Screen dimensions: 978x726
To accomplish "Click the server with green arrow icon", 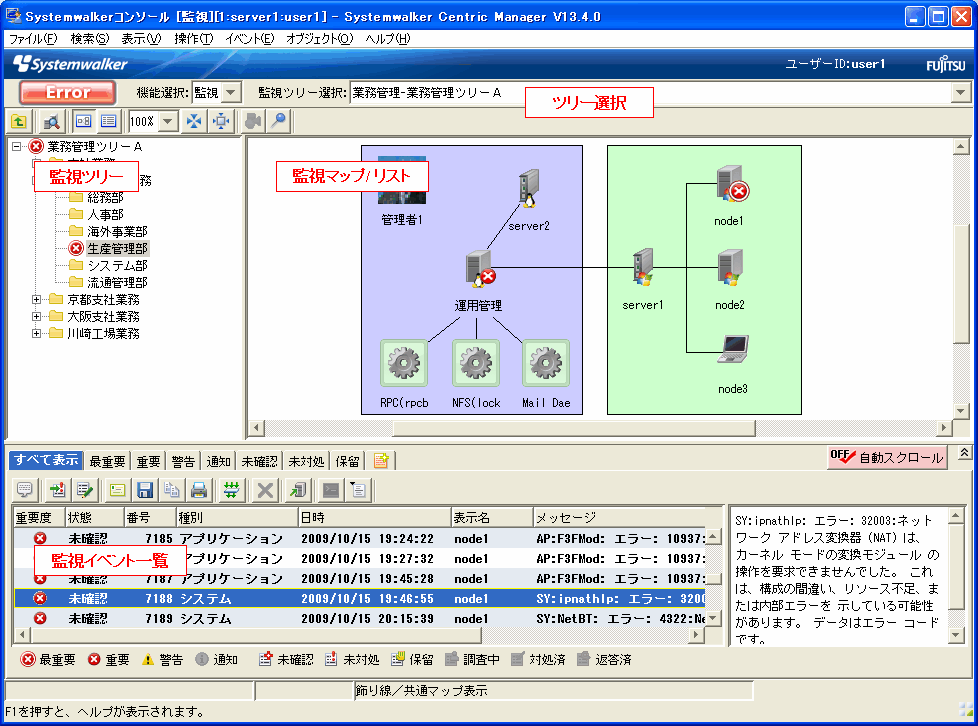I will 298,490.
